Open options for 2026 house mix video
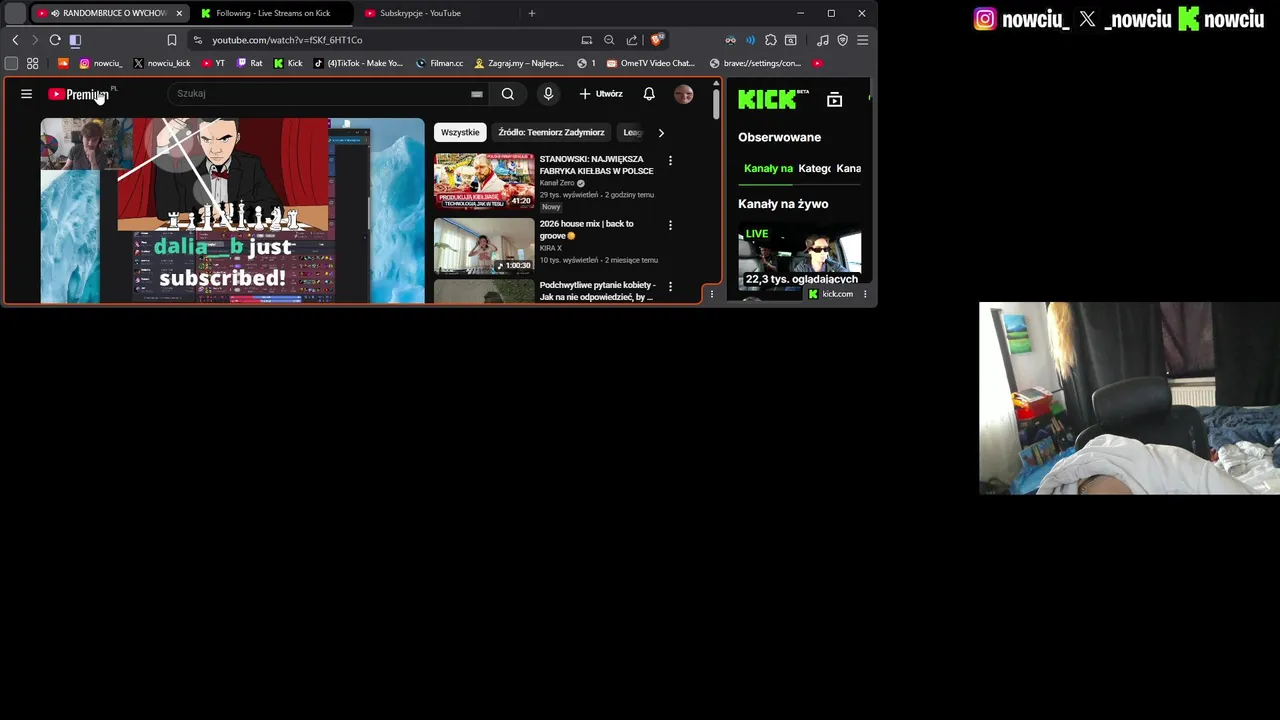The image size is (1280, 720). (670, 225)
